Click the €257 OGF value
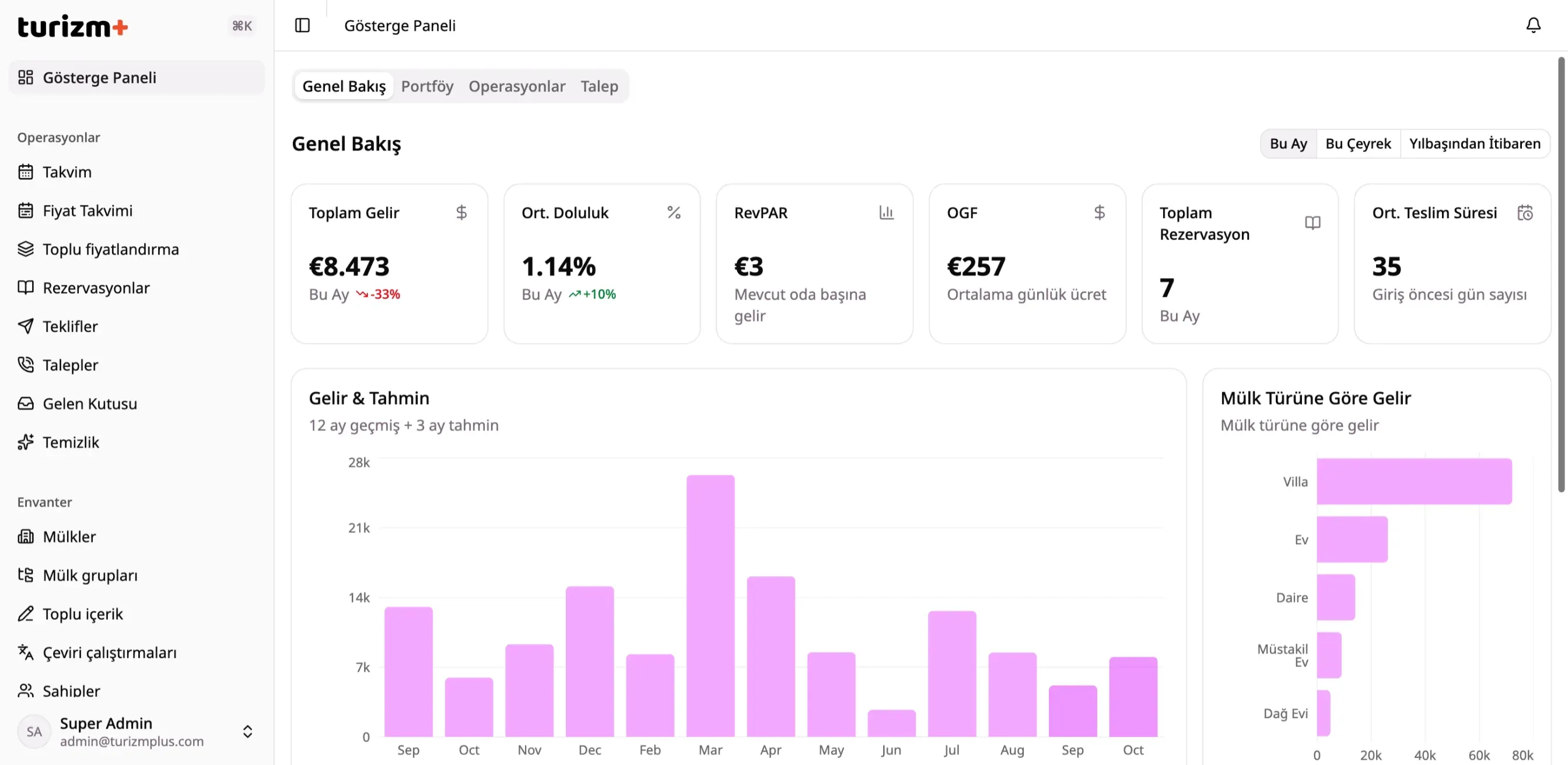The image size is (1568, 765). pyautogui.click(x=976, y=266)
